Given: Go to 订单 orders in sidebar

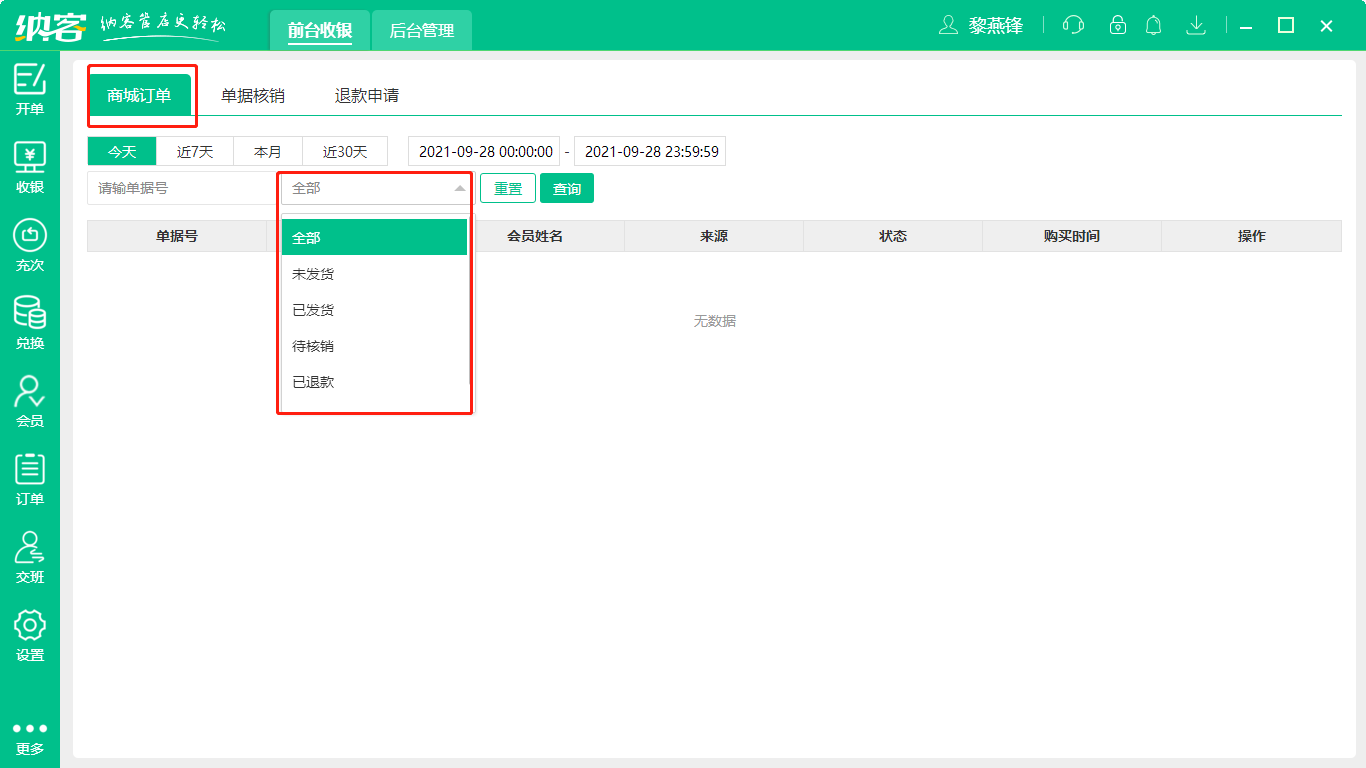Looking at the screenshot, I should point(30,478).
